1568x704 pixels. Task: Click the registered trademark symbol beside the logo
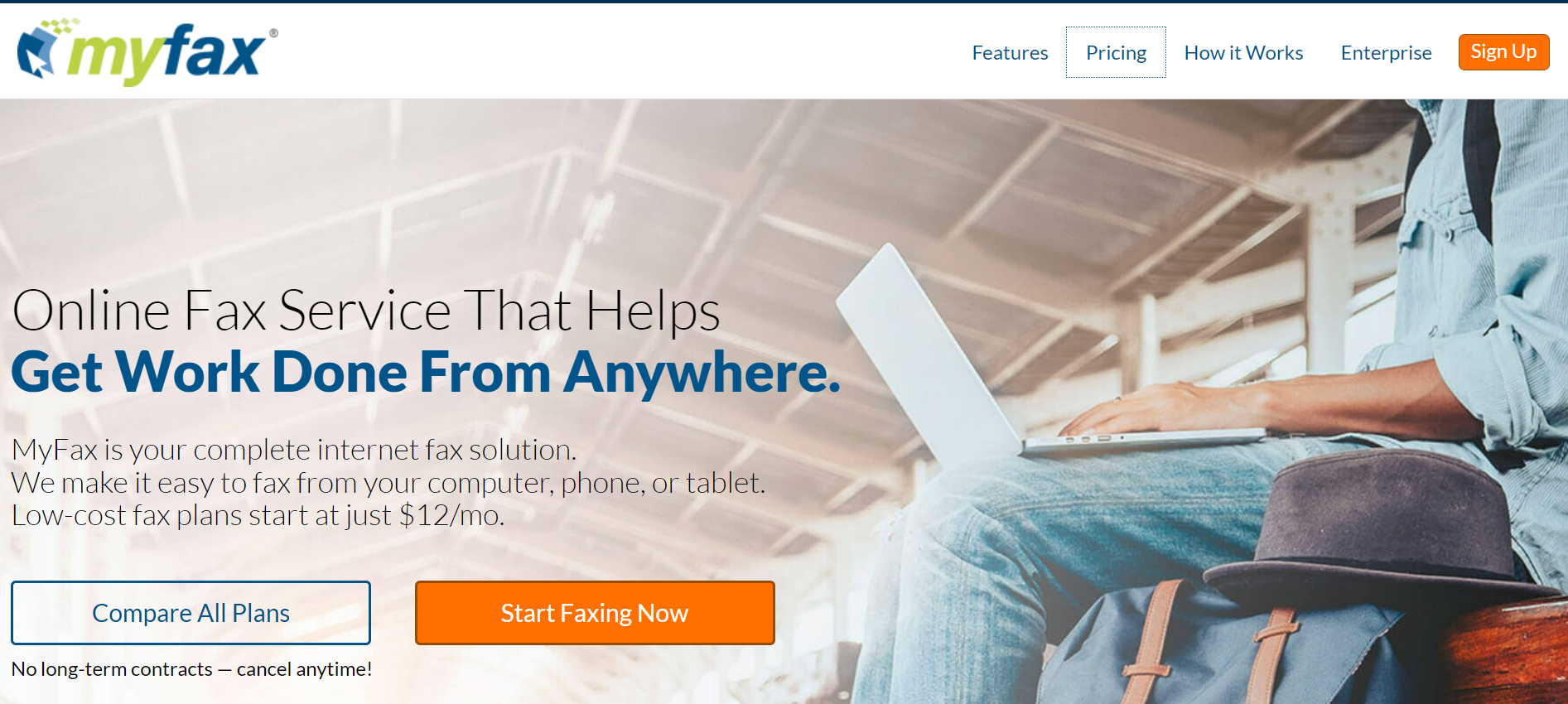point(273,33)
